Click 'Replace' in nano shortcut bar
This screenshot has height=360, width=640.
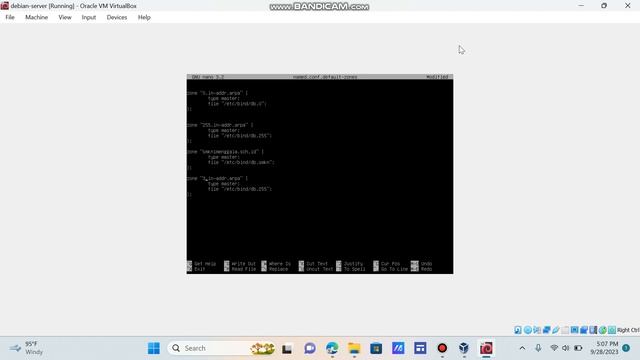coord(278,269)
